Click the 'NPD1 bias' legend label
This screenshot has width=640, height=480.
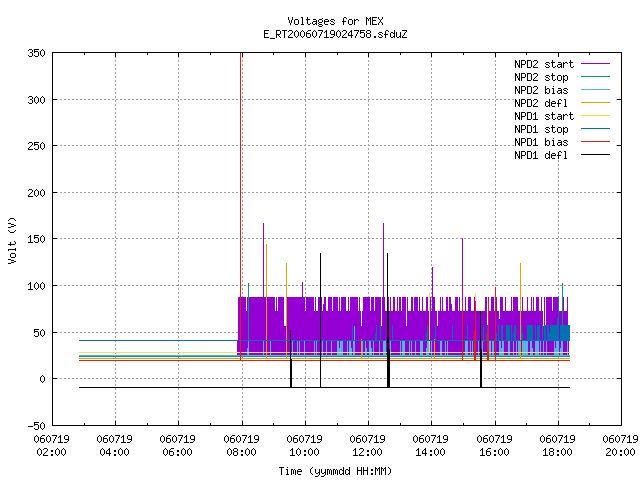pos(541,142)
